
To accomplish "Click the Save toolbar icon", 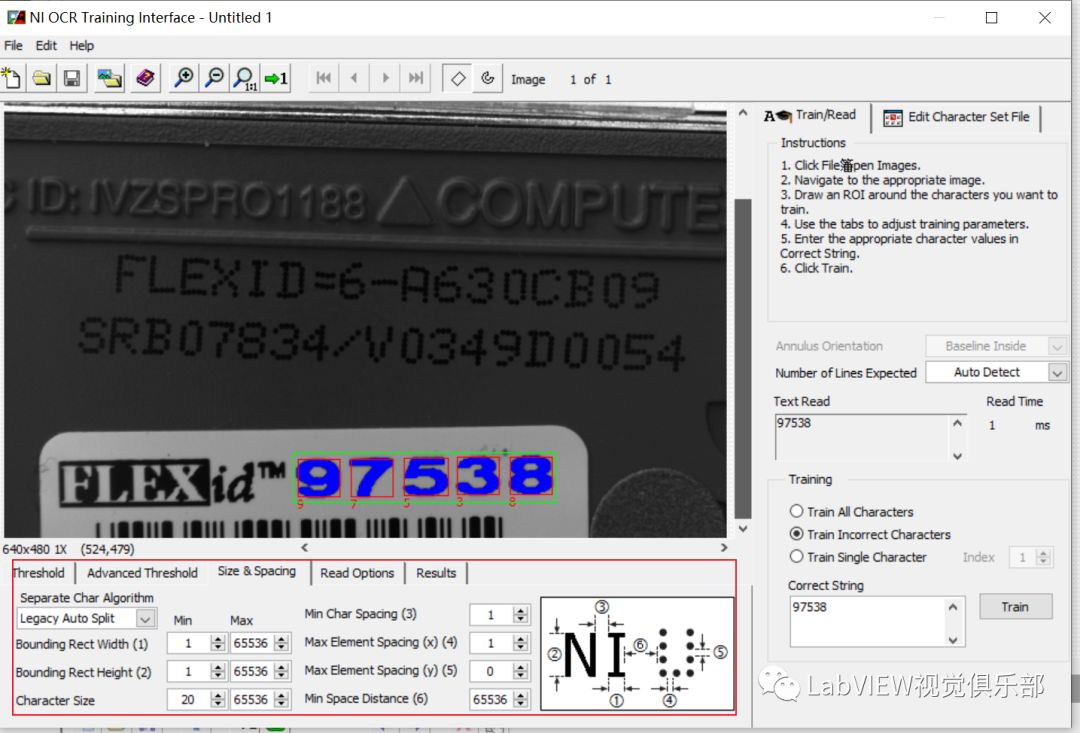I will click(71, 78).
